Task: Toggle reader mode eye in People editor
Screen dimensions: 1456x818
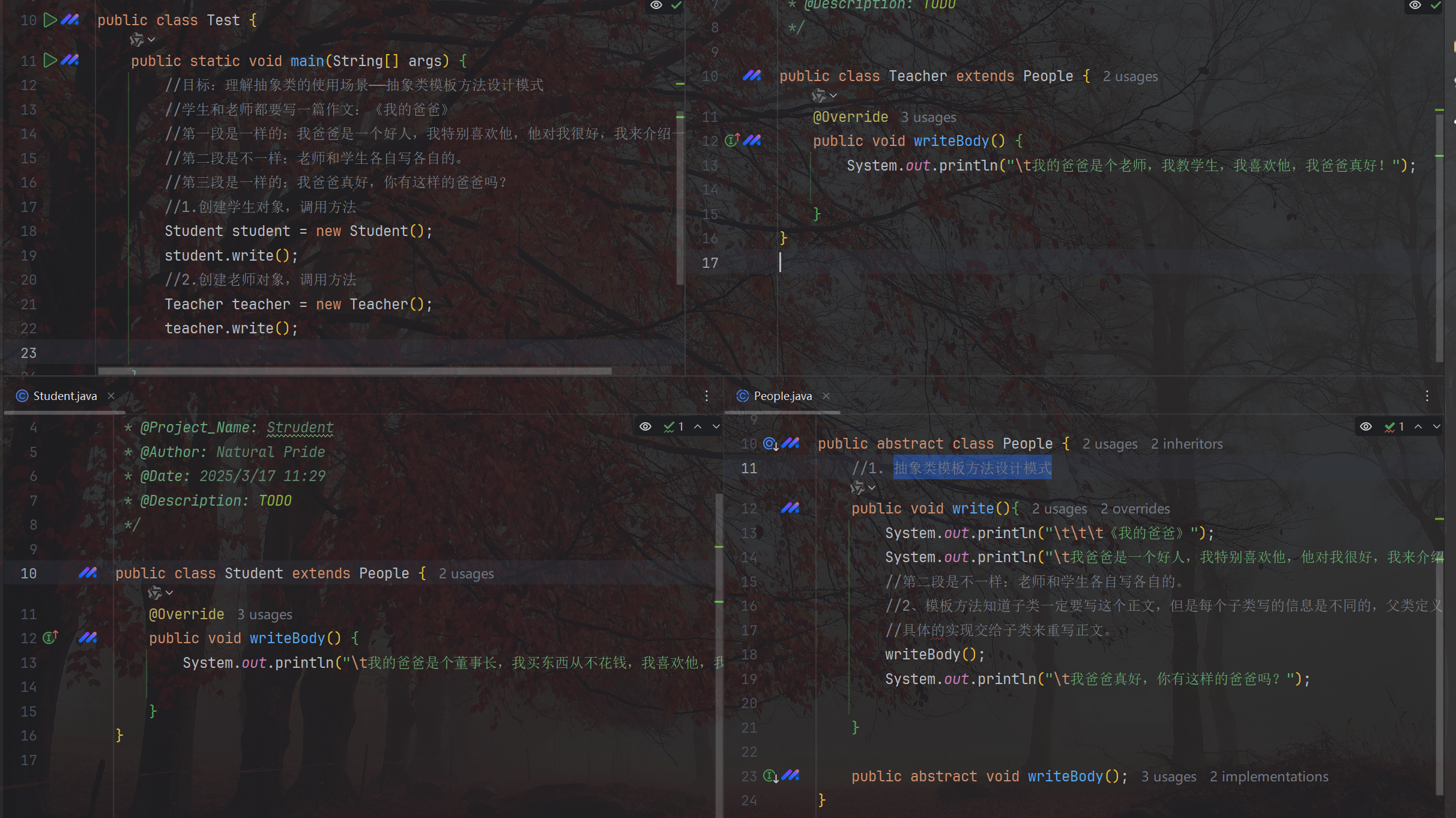Action: [x=1366, y=426]
